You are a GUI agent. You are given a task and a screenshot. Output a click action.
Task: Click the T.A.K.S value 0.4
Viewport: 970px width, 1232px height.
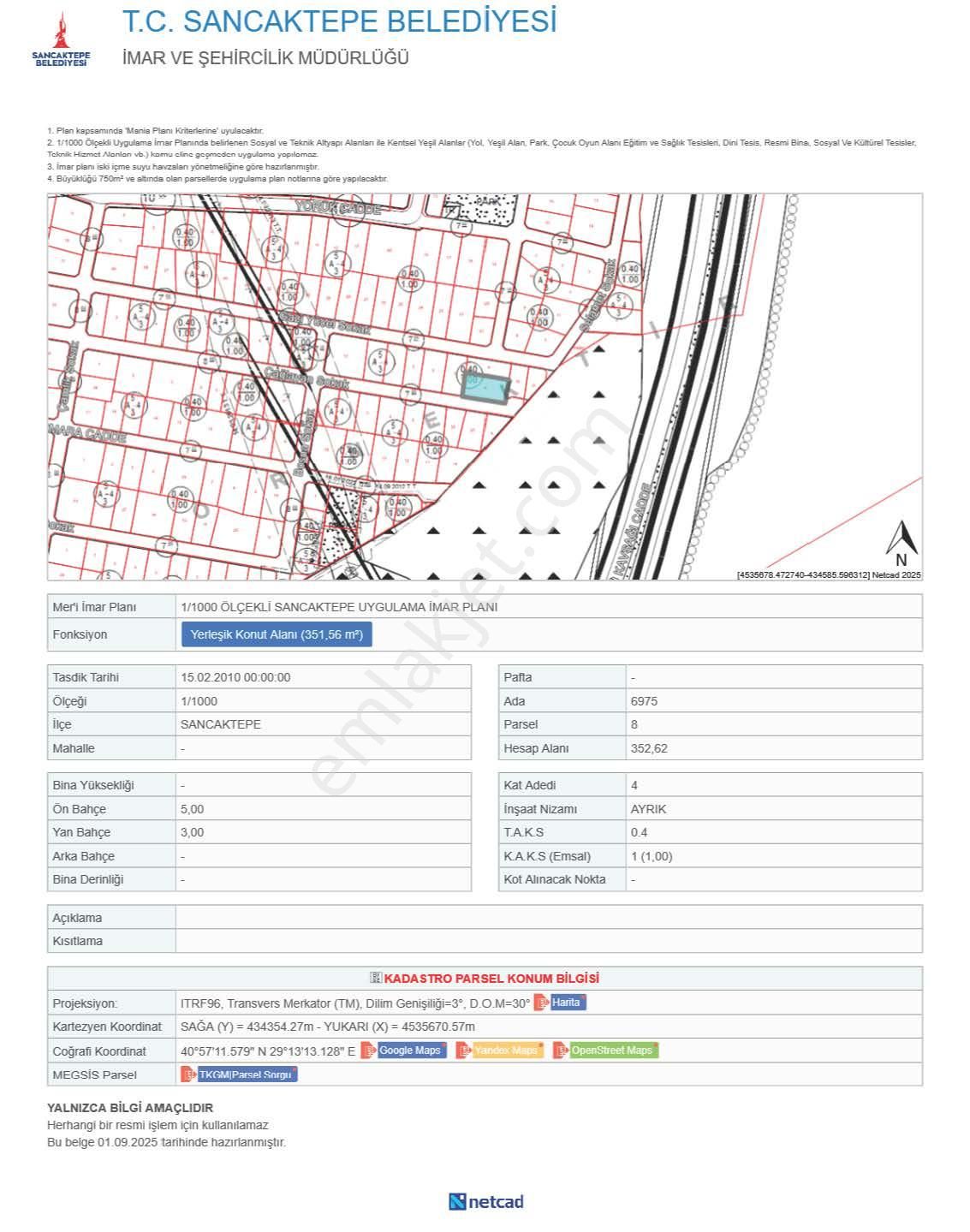tap(639, 832)
